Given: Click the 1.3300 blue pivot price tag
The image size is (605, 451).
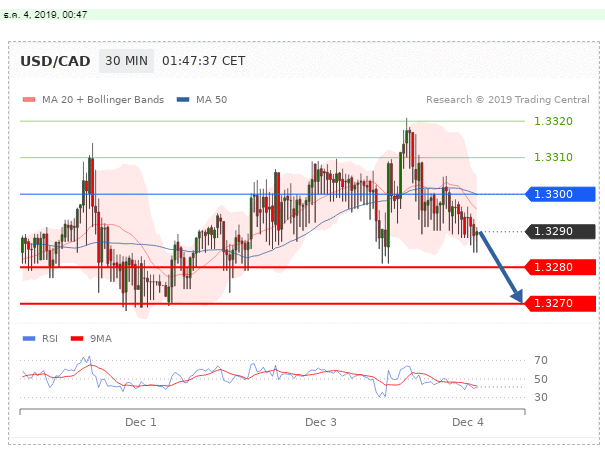Looking at the screenshot, I should click(x=561, y=194).
